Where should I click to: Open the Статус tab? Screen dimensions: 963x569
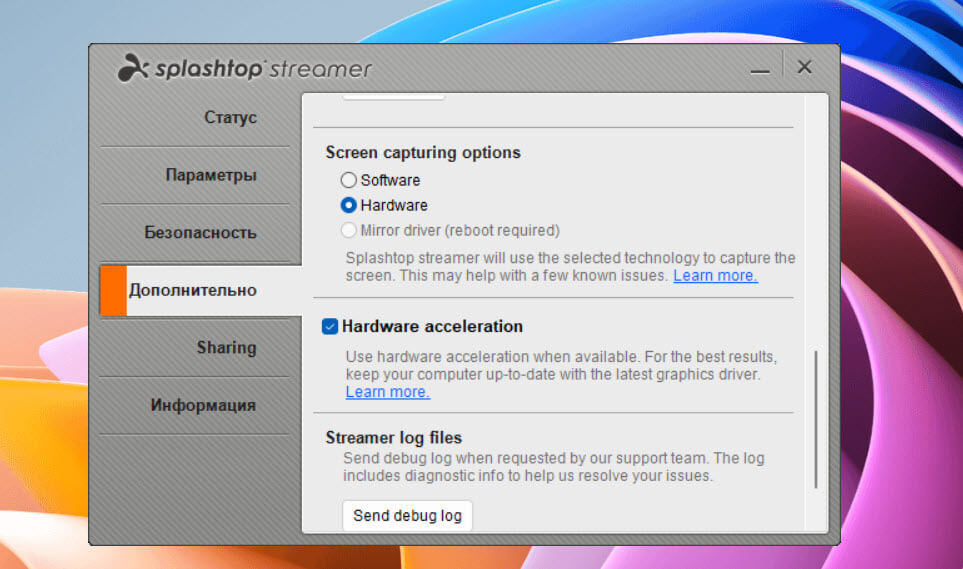[230, 117]
